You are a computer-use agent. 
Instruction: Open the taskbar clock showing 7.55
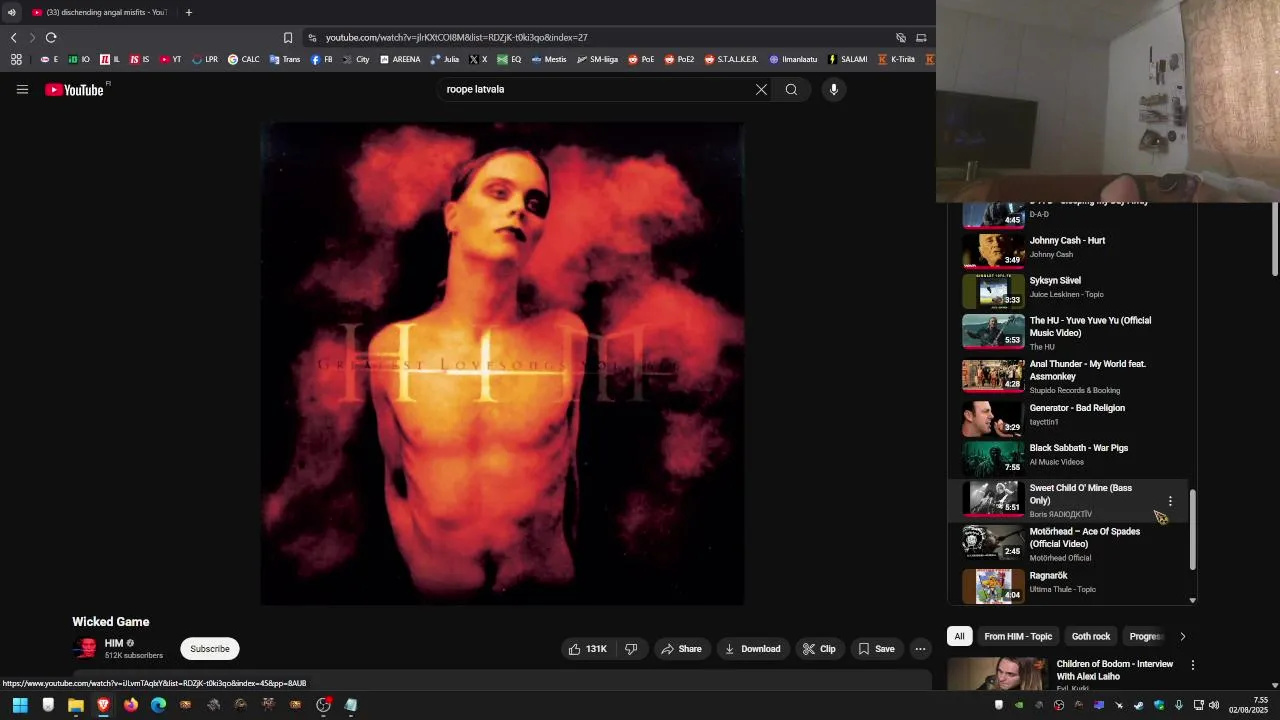coord(1249,705)
